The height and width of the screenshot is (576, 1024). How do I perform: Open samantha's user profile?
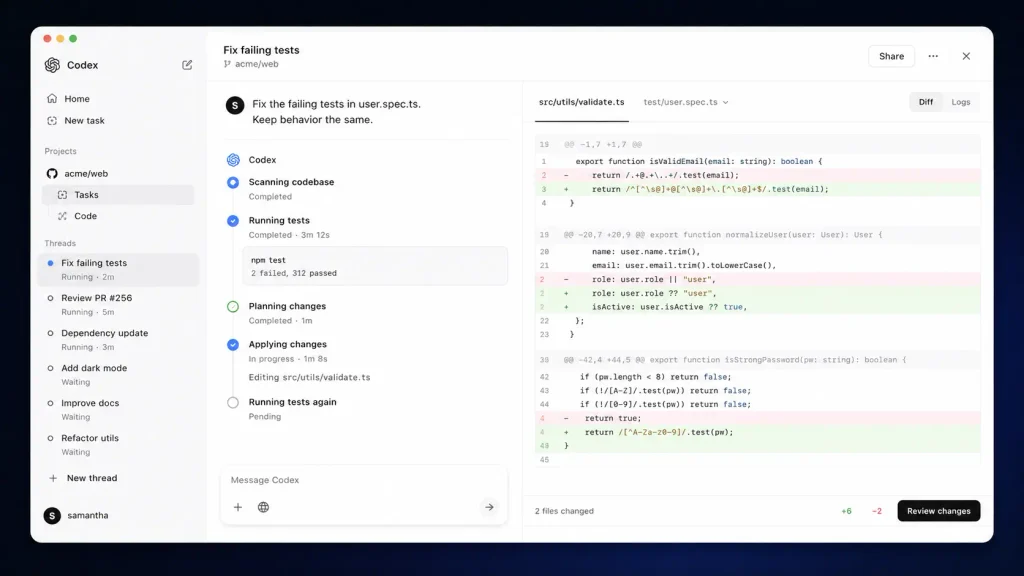point(76,515)
